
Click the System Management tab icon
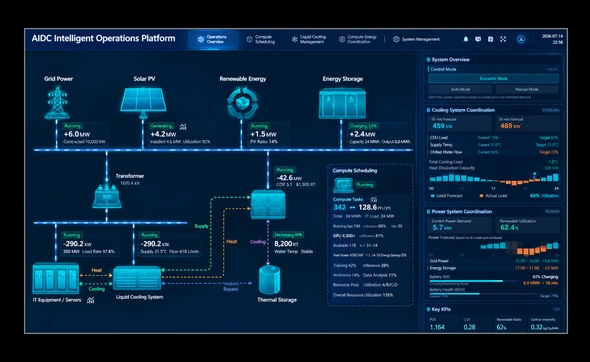pyautogui.click(x=396, y=39)
